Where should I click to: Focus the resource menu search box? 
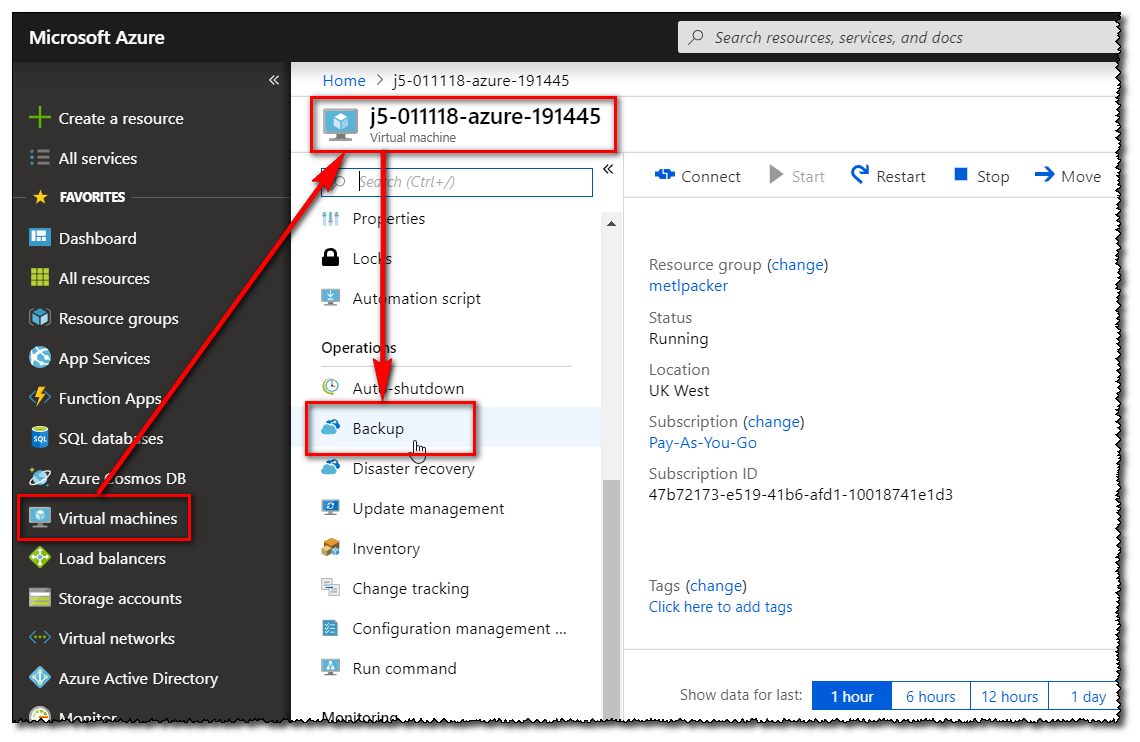pyautogui.click(x=457, y=182)
